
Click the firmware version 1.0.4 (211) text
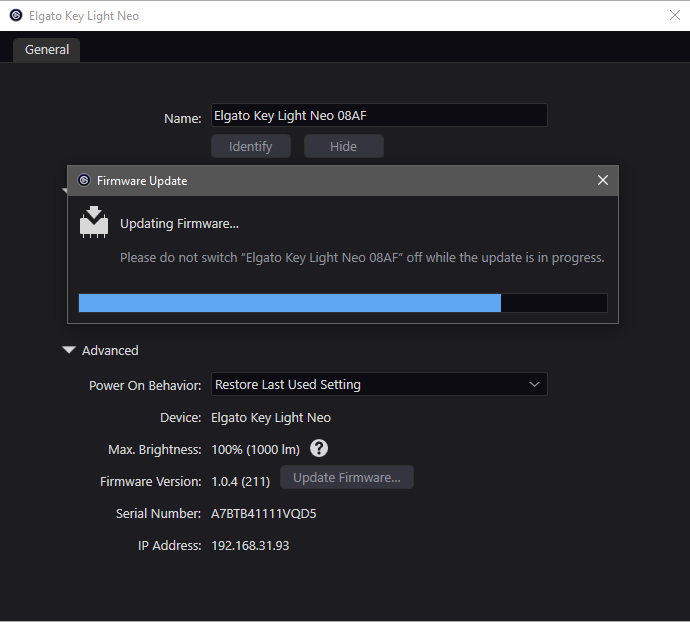(x=241, y=482)
